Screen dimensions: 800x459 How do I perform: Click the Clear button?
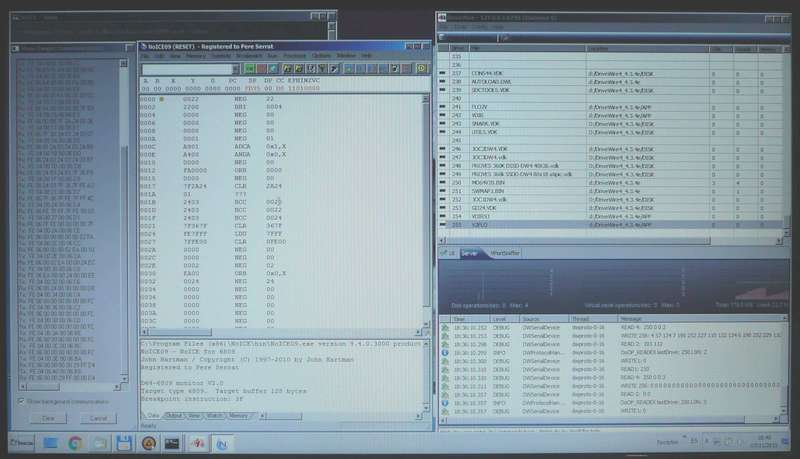tap(48, 417)
